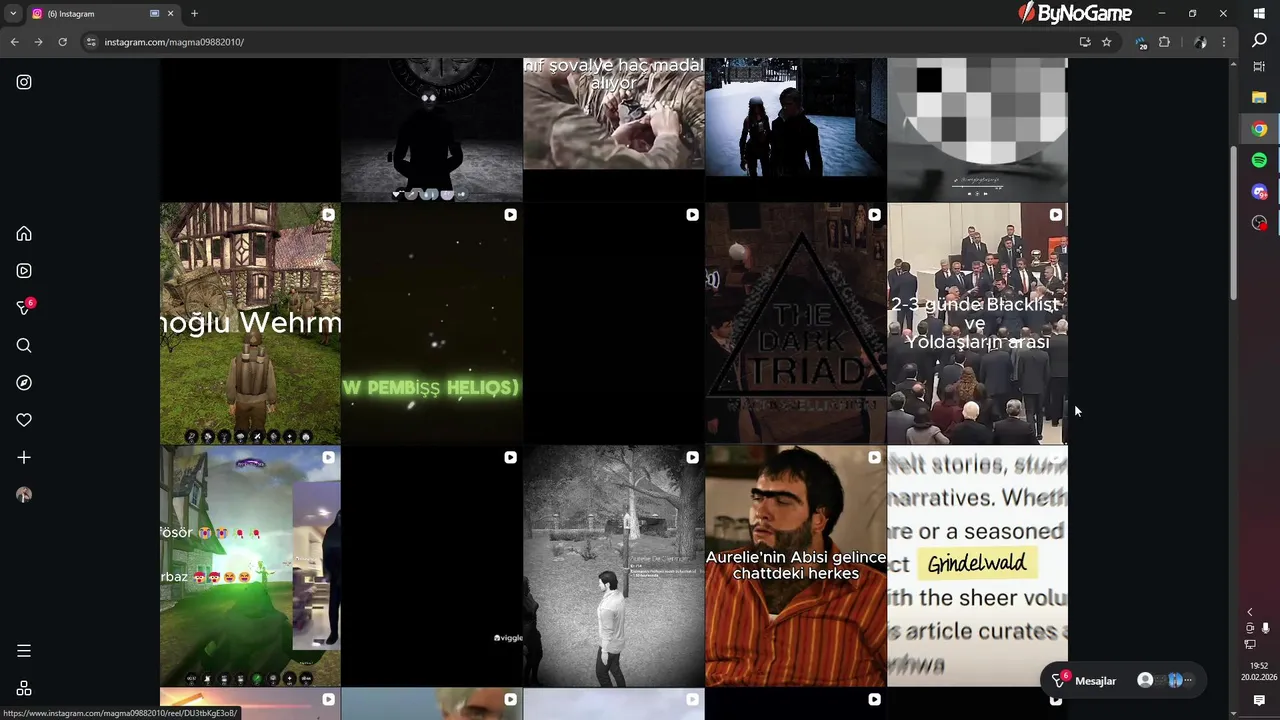Open Windows taskbar search
Viewport: 1280px width, 720px height.
click(1259, 40)
